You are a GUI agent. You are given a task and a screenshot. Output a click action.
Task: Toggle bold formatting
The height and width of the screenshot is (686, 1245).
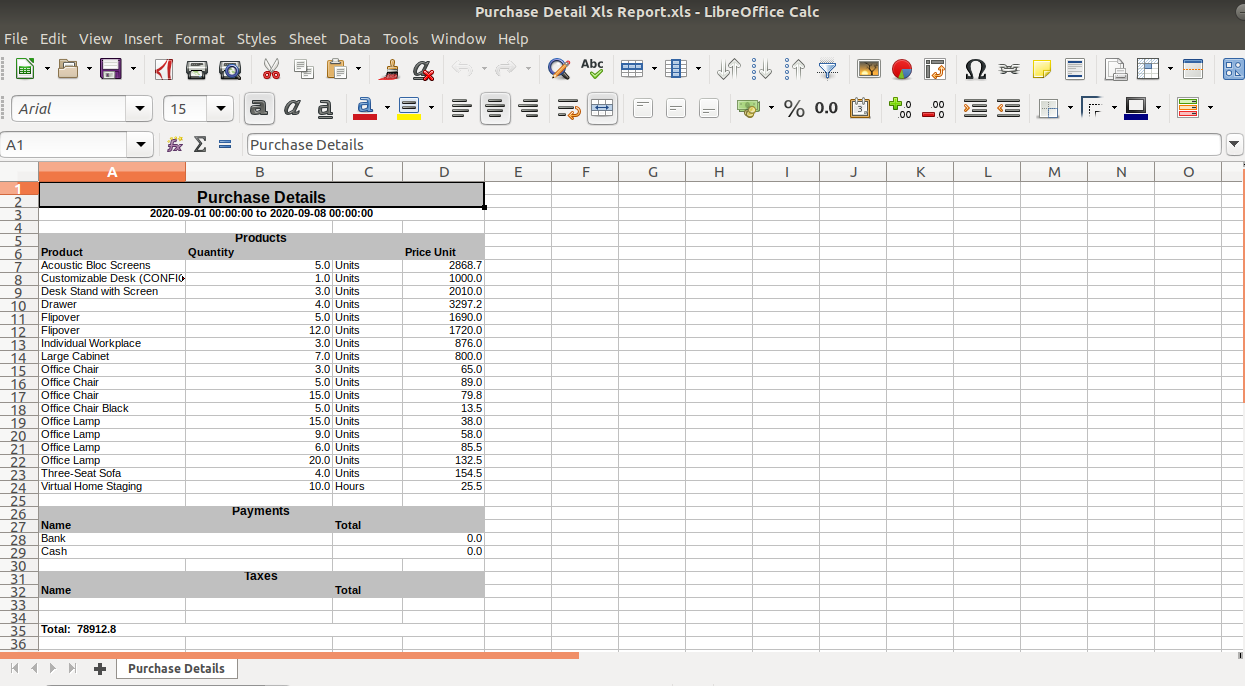click(260, 108)
